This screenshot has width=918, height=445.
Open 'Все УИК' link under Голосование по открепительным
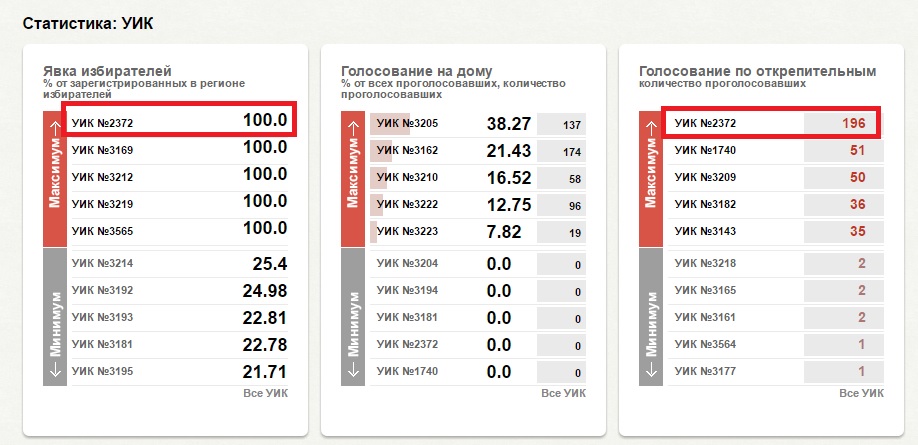tap(862, 393)
